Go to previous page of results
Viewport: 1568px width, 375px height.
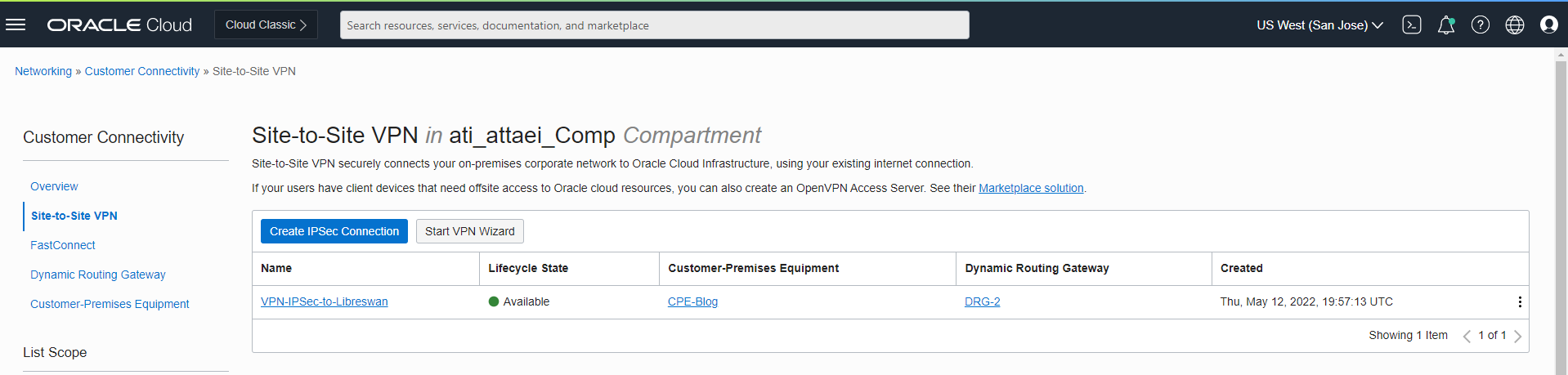pyautogui.click(x=1467, y=336)
